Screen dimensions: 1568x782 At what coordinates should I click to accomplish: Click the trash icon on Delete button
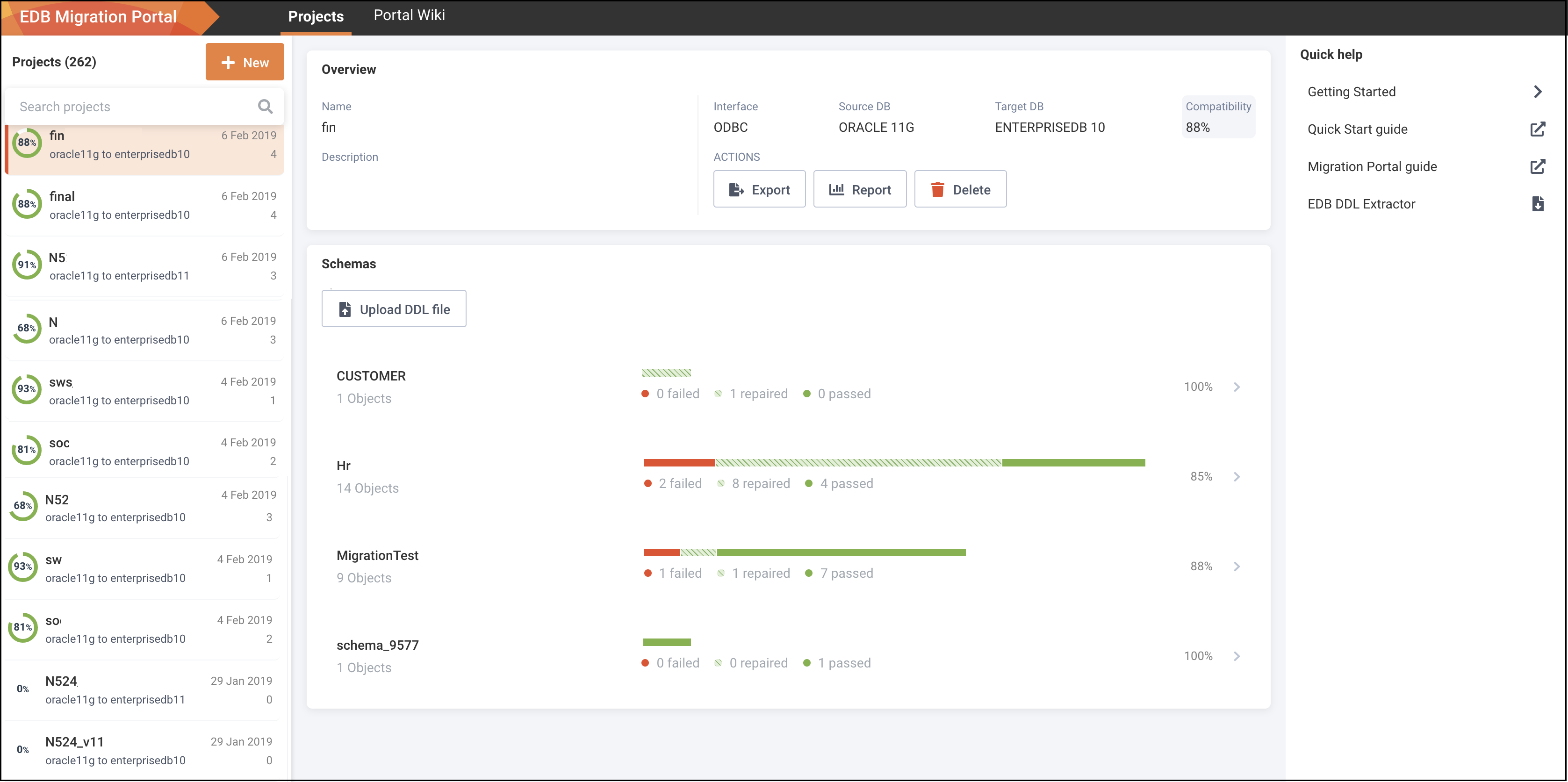pyautogui.click(x=937, y=190)
